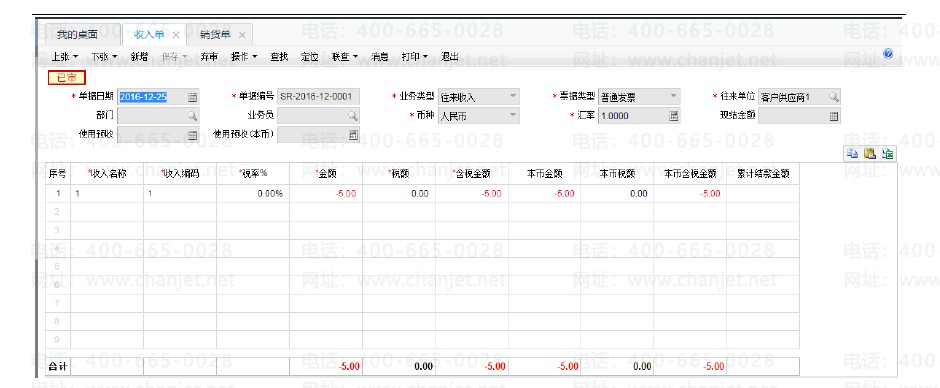Open the 联查 dropdown menu

[345, 57]
